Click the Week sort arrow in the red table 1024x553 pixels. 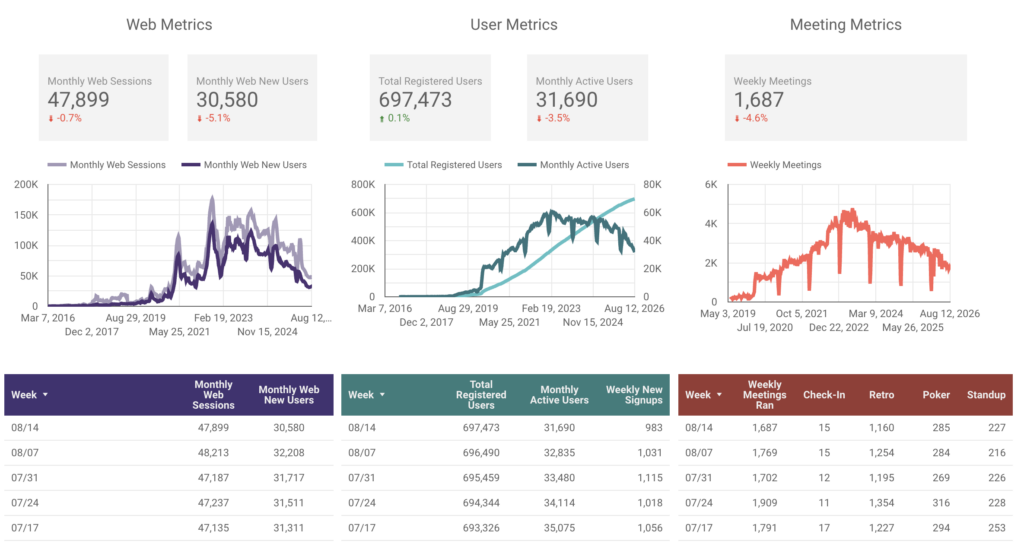[x=719, y=395]
